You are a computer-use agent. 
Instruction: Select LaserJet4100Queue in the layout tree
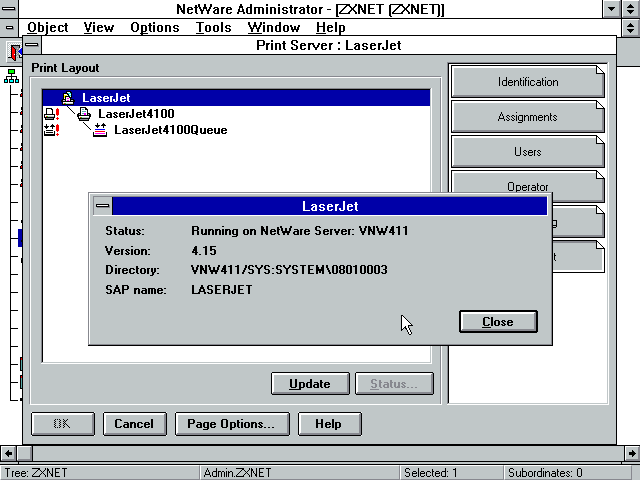[171, 130]
